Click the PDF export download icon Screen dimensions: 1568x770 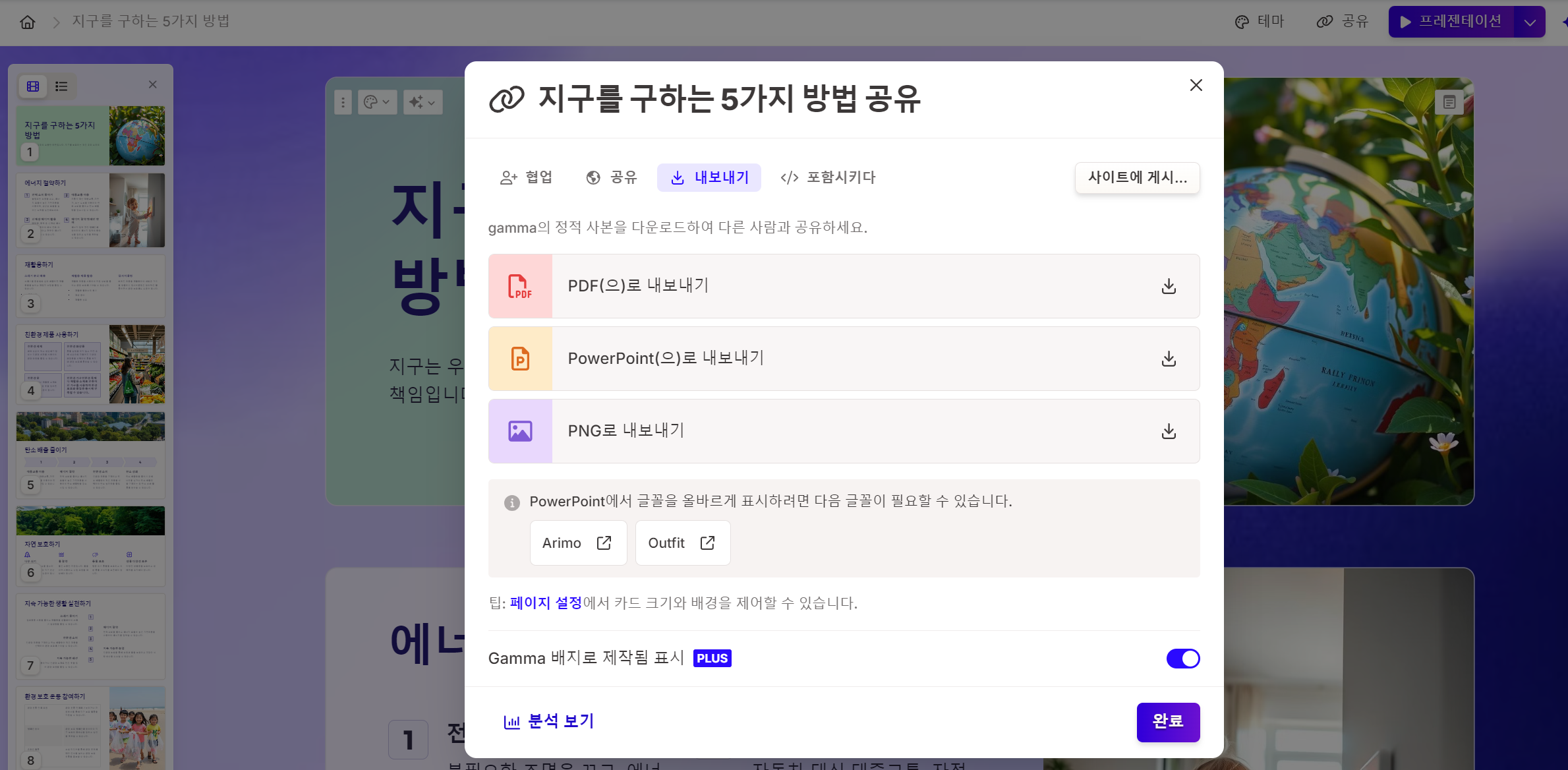click(x=1168, y=286)
